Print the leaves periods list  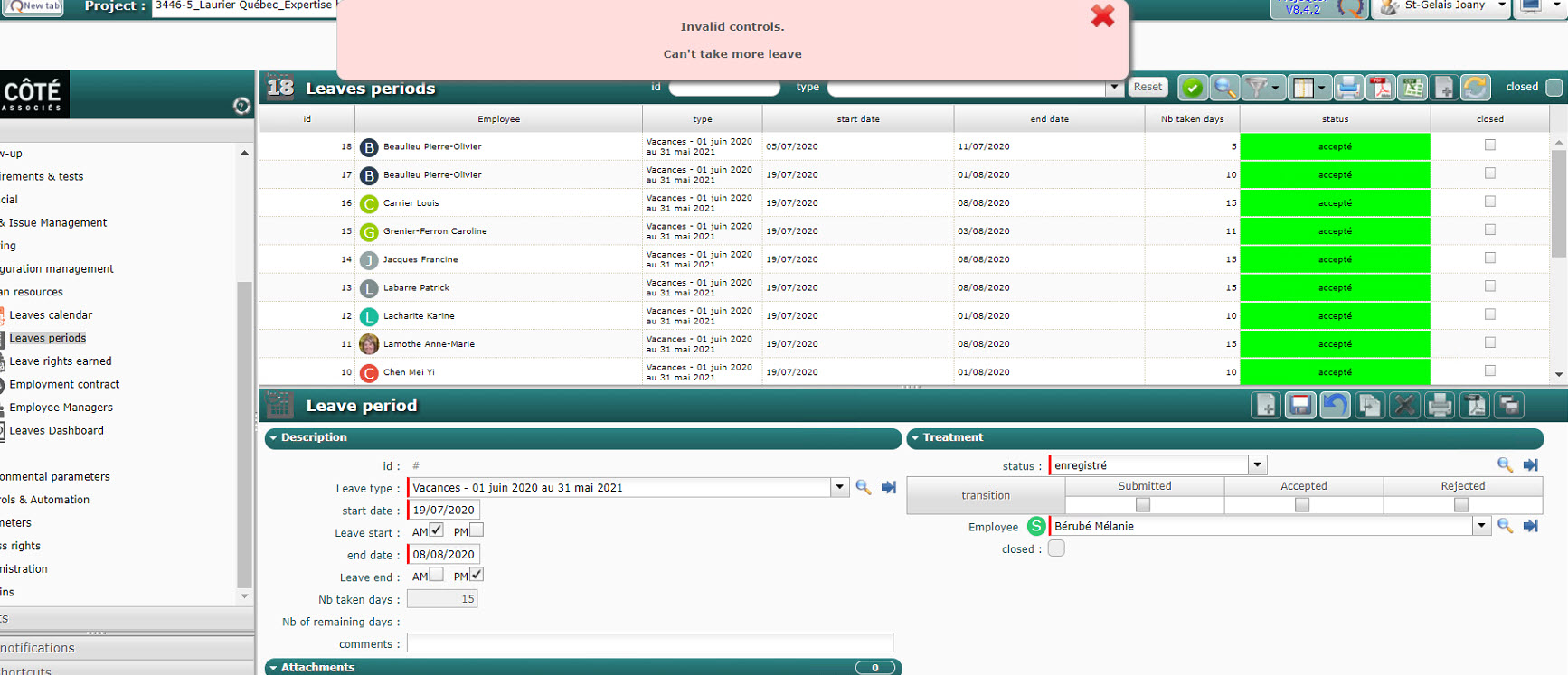(1348, 88)
